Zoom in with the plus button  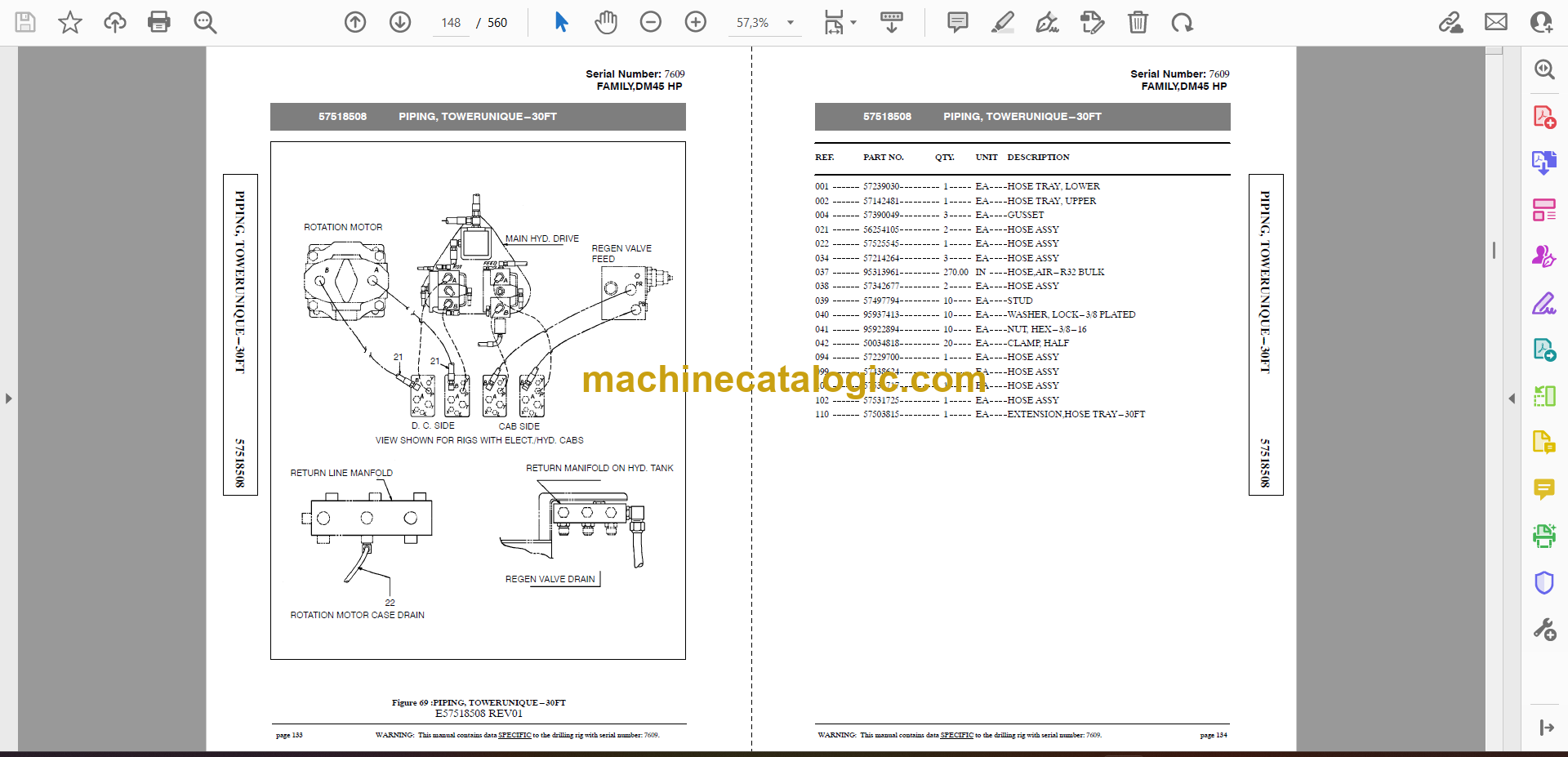point(696,22)
